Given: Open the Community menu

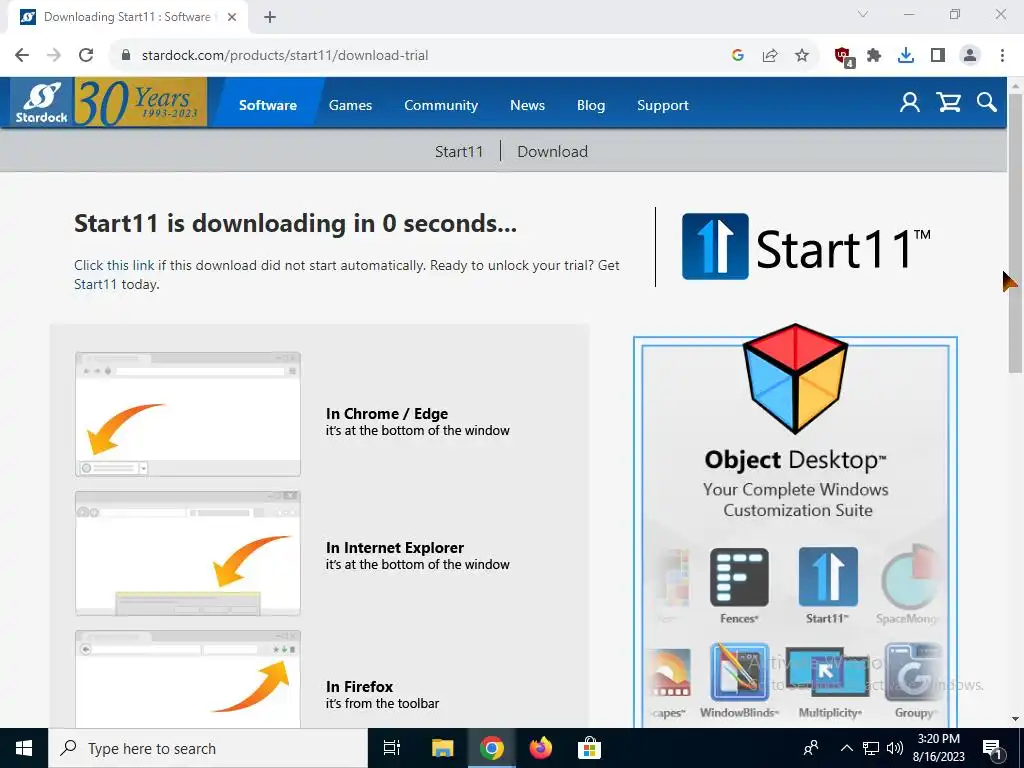Looking at the screenshot, I should 441,105.
